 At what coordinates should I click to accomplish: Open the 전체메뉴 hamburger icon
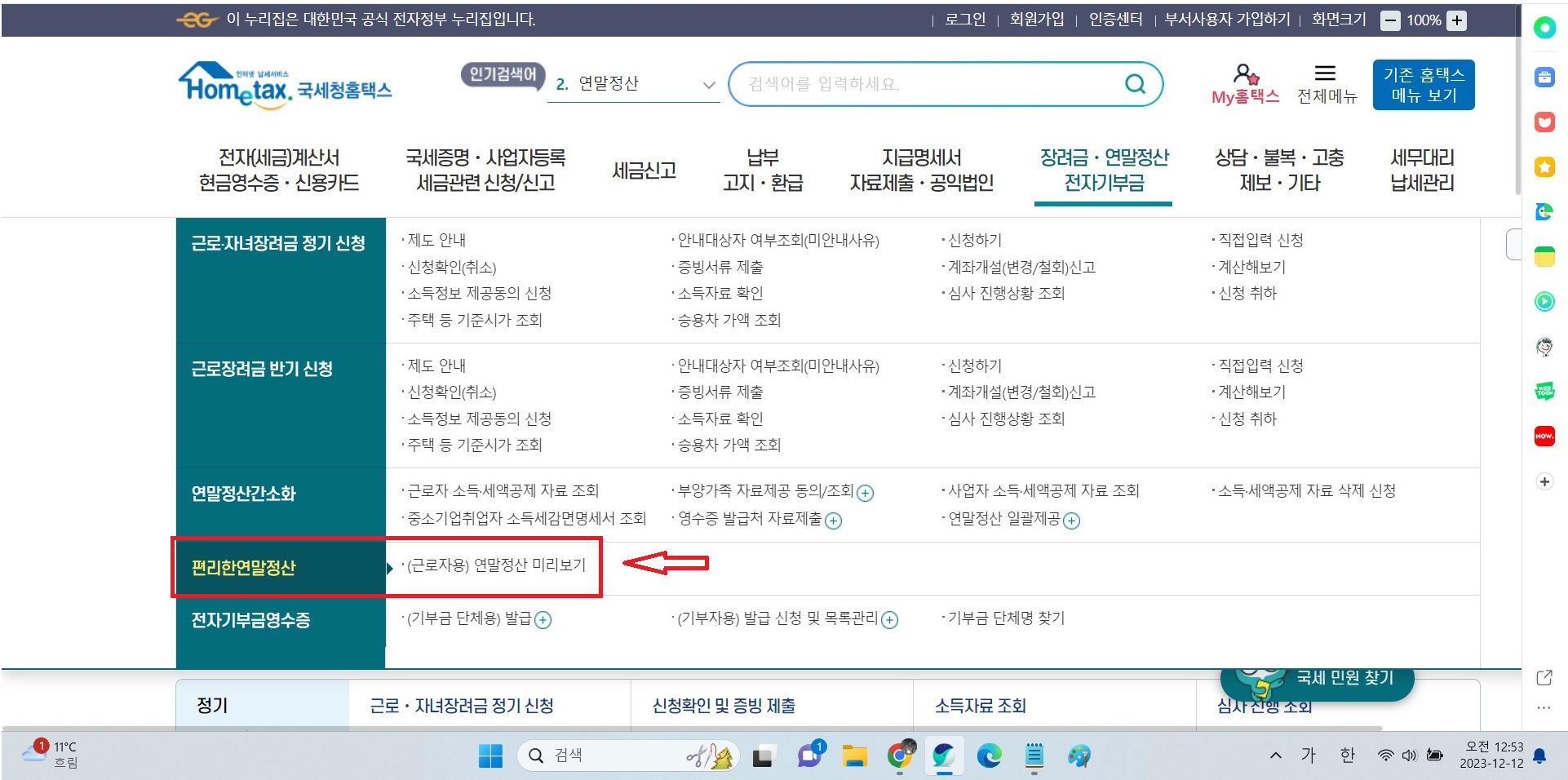tap(1326, 74)
